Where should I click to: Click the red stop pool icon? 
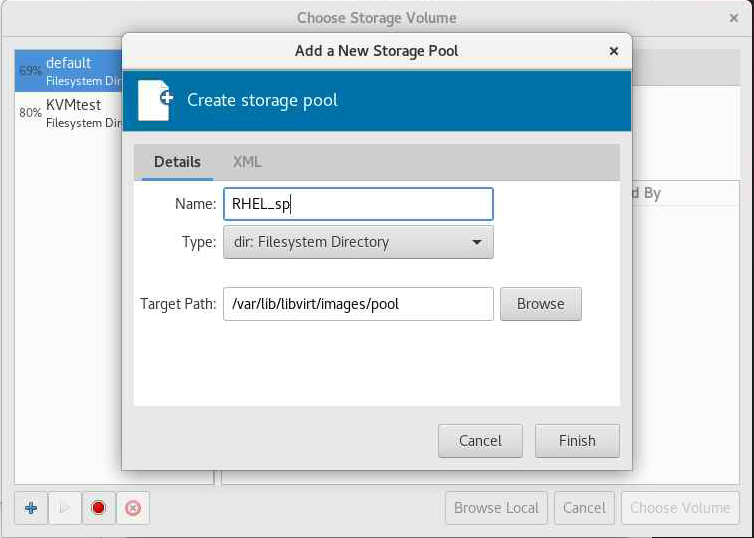(x=98, y=508)
